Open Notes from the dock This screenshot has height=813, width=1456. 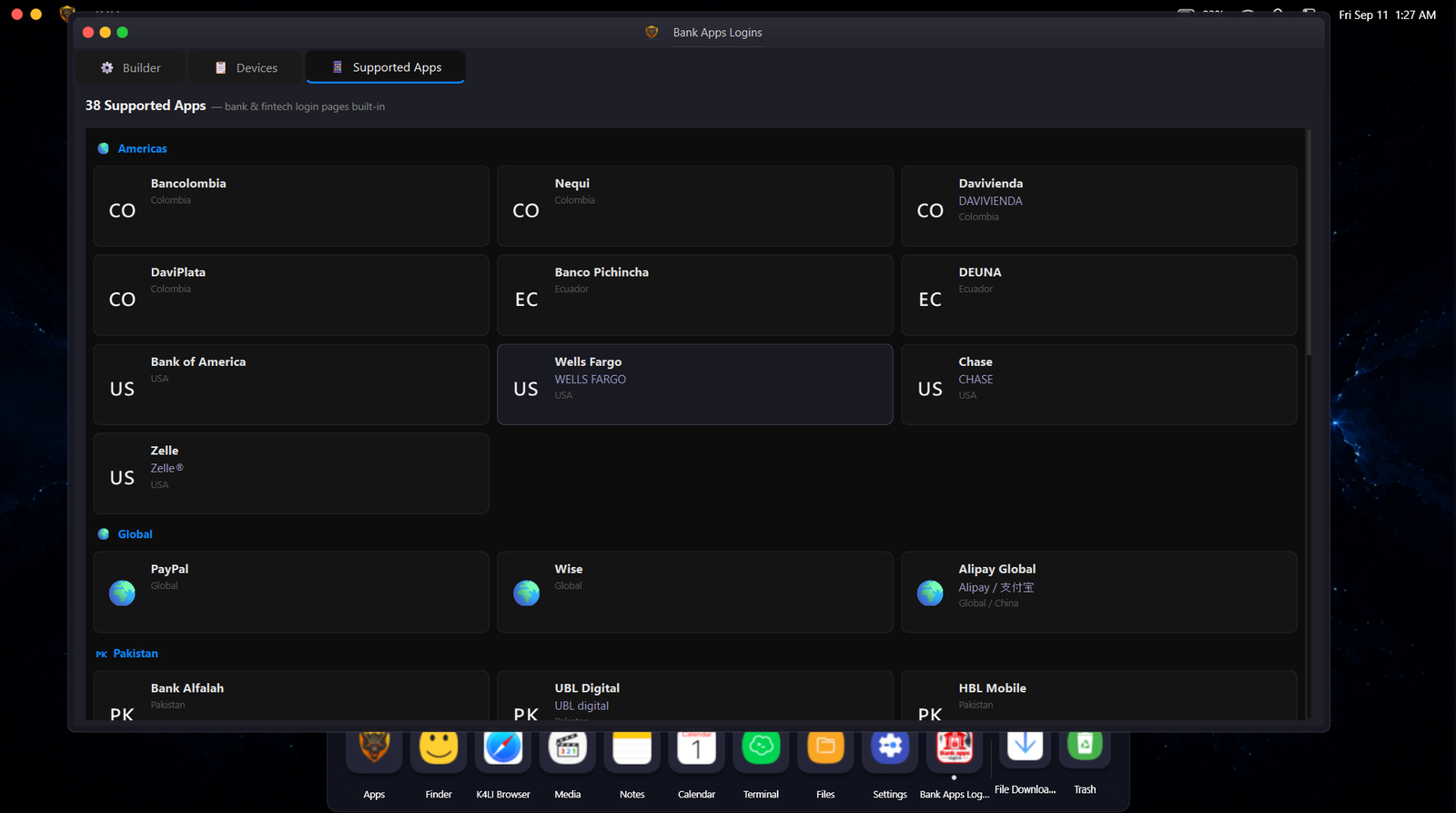pos(632,747)
